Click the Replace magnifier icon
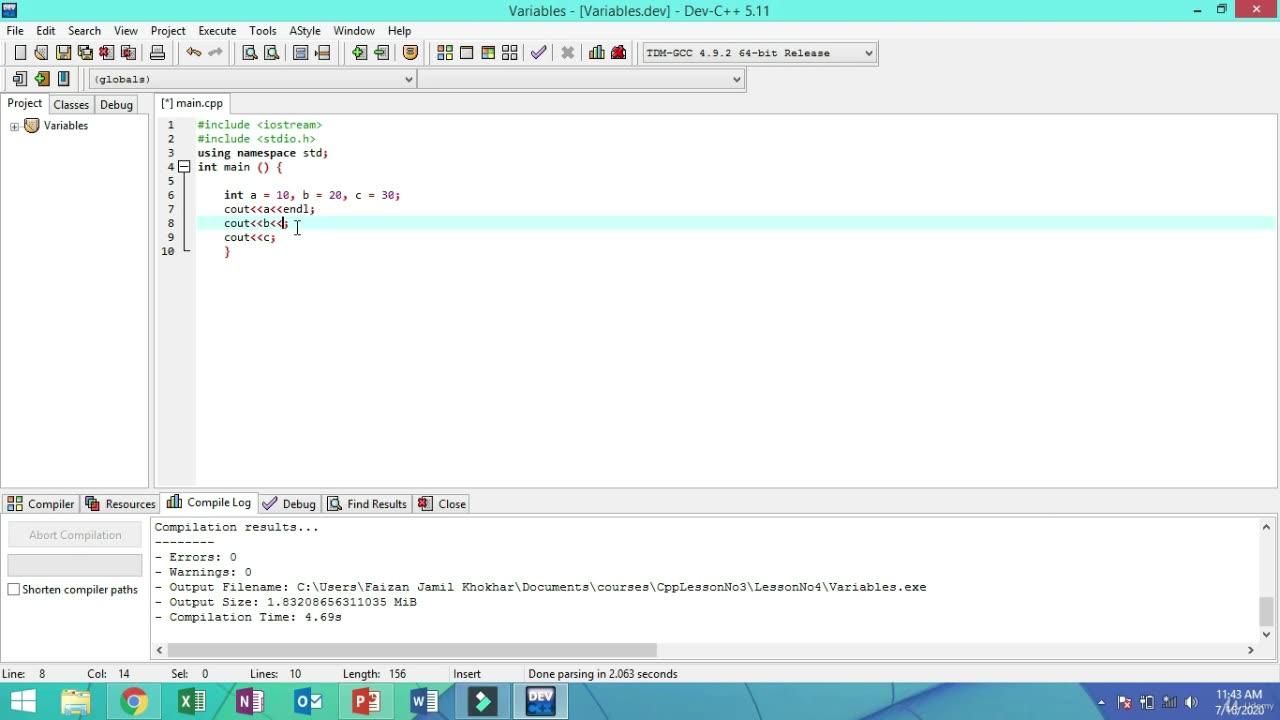The width and height of the screenshot is (1280, 720). [x=271, y=53]
